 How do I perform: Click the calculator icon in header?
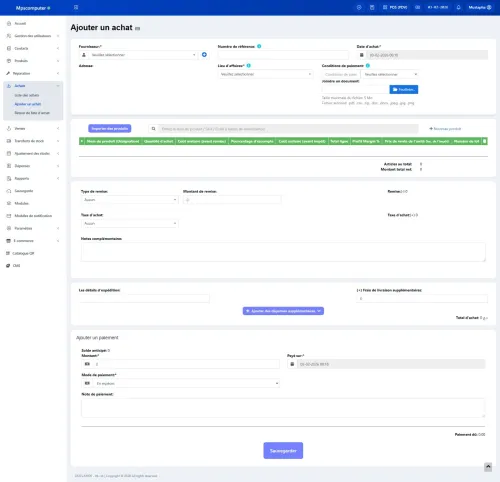372,7
